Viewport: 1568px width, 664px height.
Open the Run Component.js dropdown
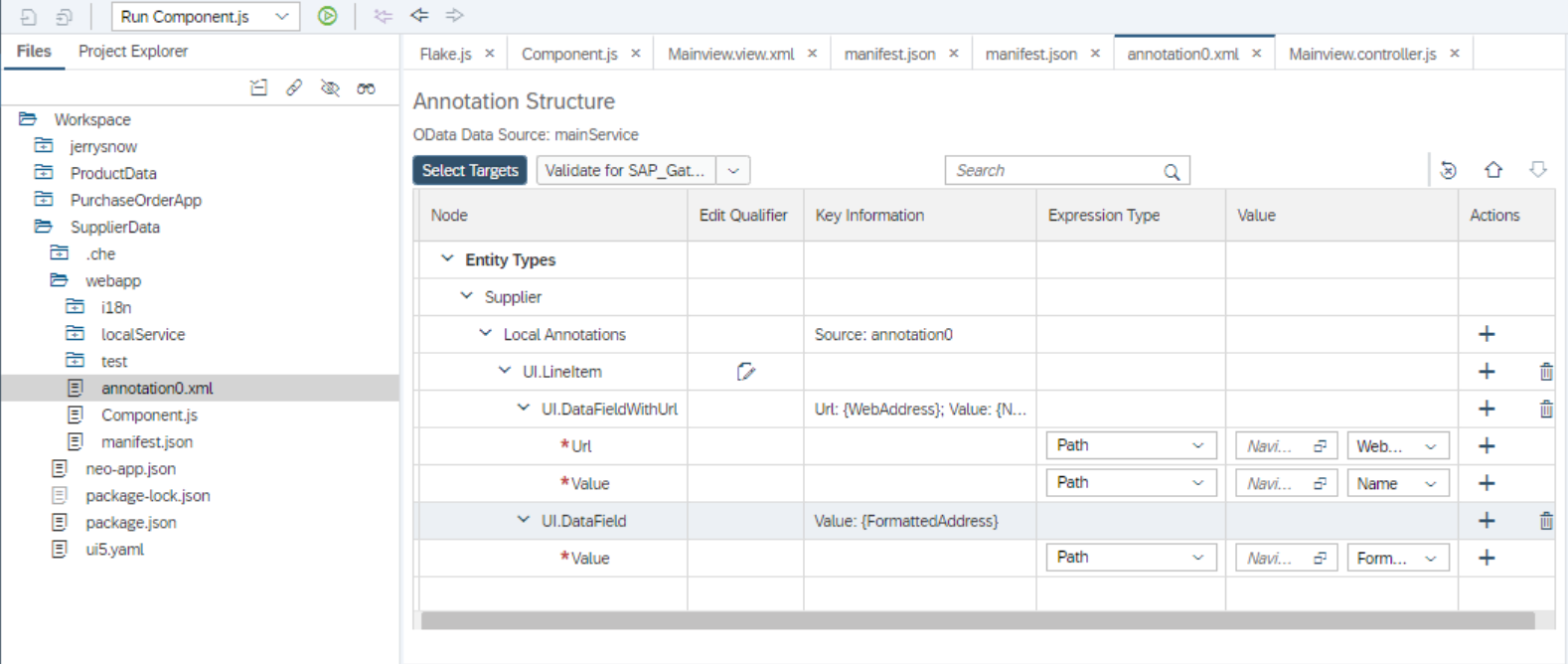click(x=281, y=17)
